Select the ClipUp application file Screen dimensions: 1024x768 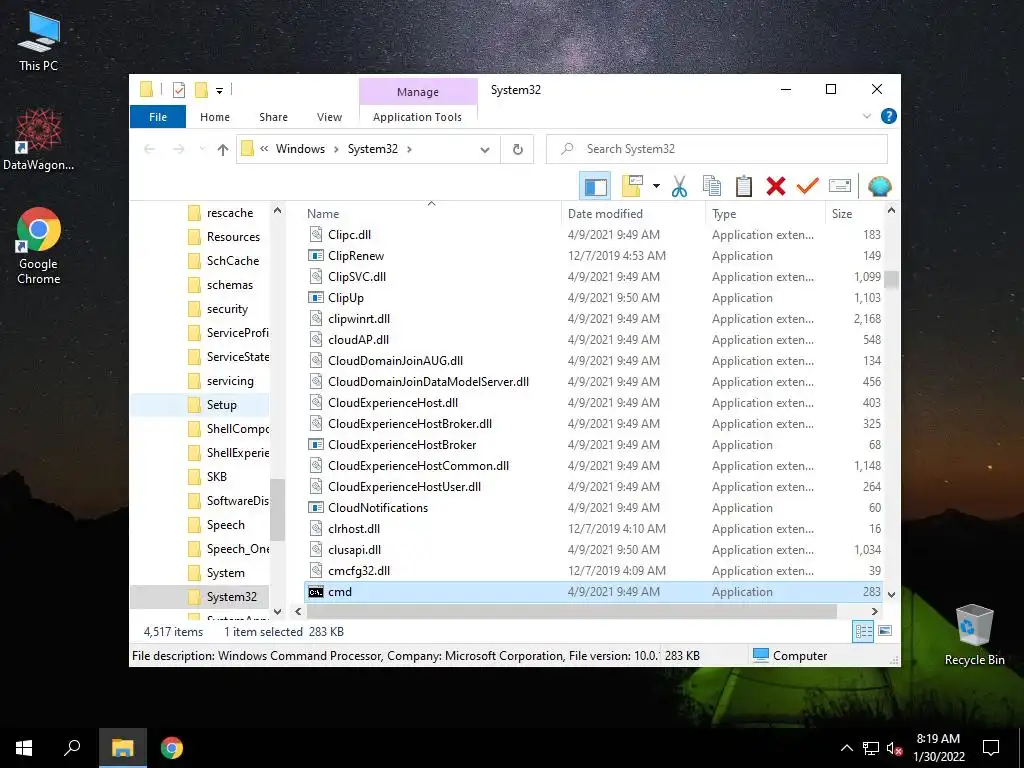(x=594, y=298)
